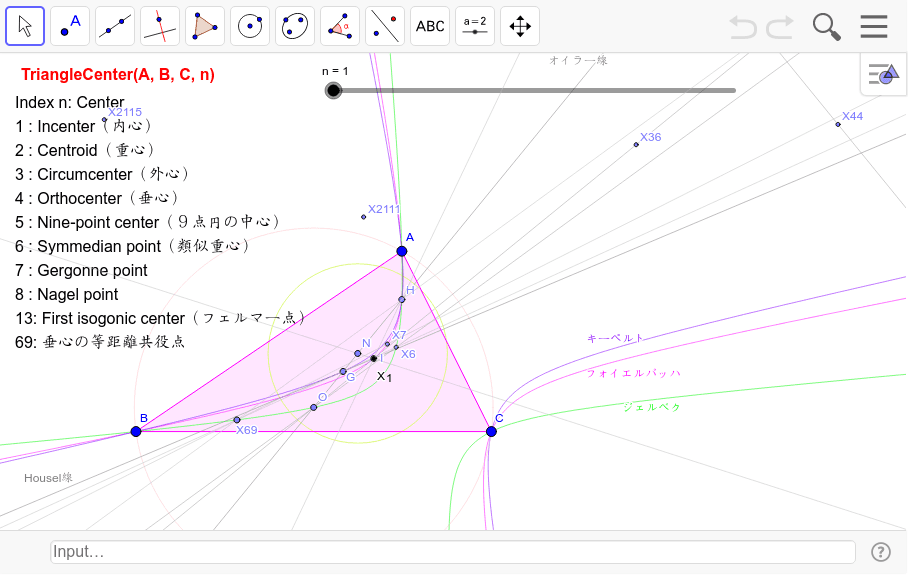Select point X2111
The image size is (908, 575).
tap(364, 217)
